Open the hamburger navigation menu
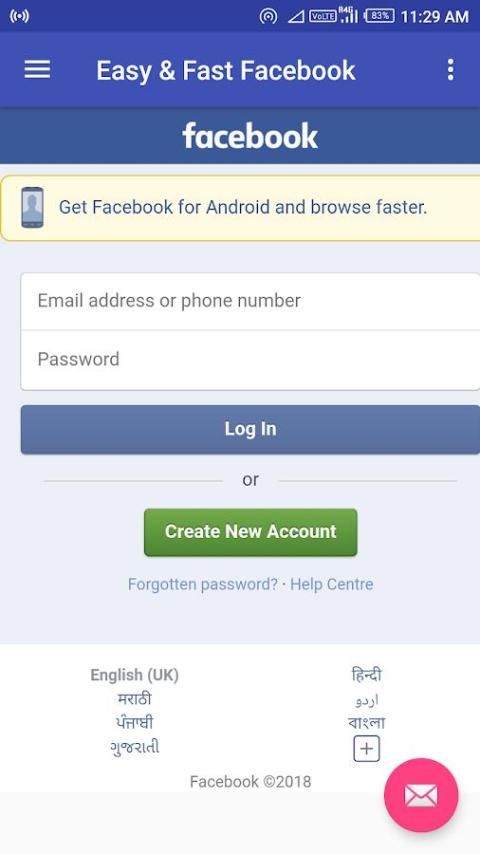 [x=37, y=70]
